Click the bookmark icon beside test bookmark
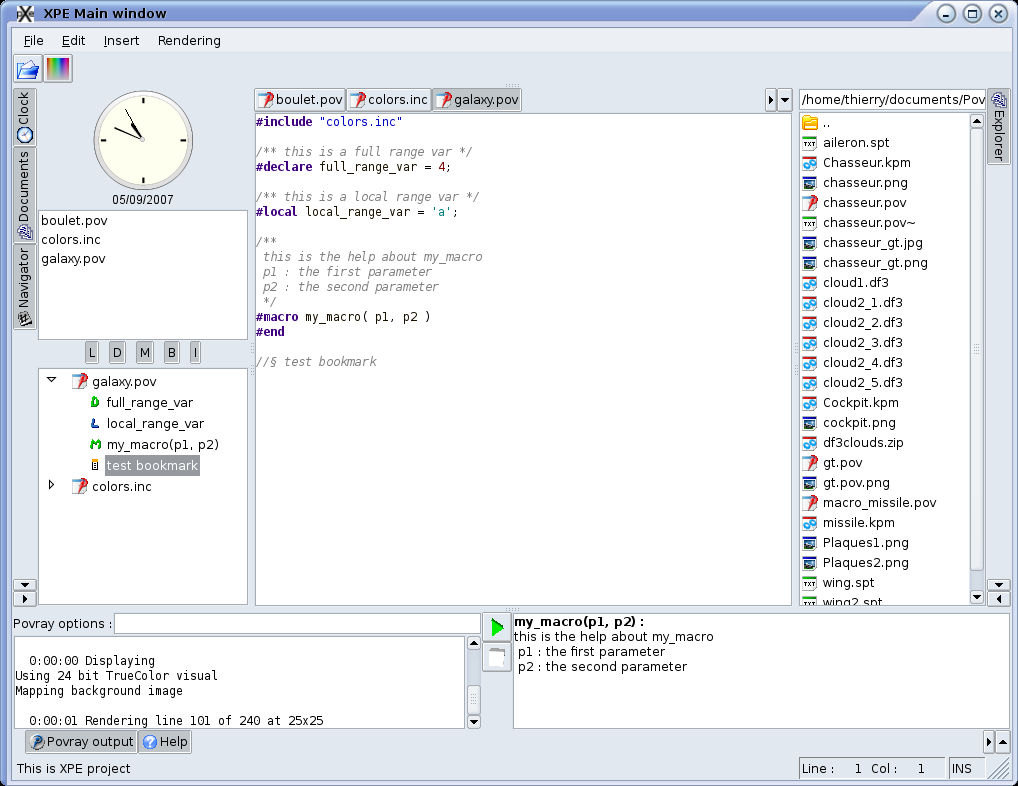The height and width of the screenshot is (786, 1018). pyautogui.click(x=95, y=465)
